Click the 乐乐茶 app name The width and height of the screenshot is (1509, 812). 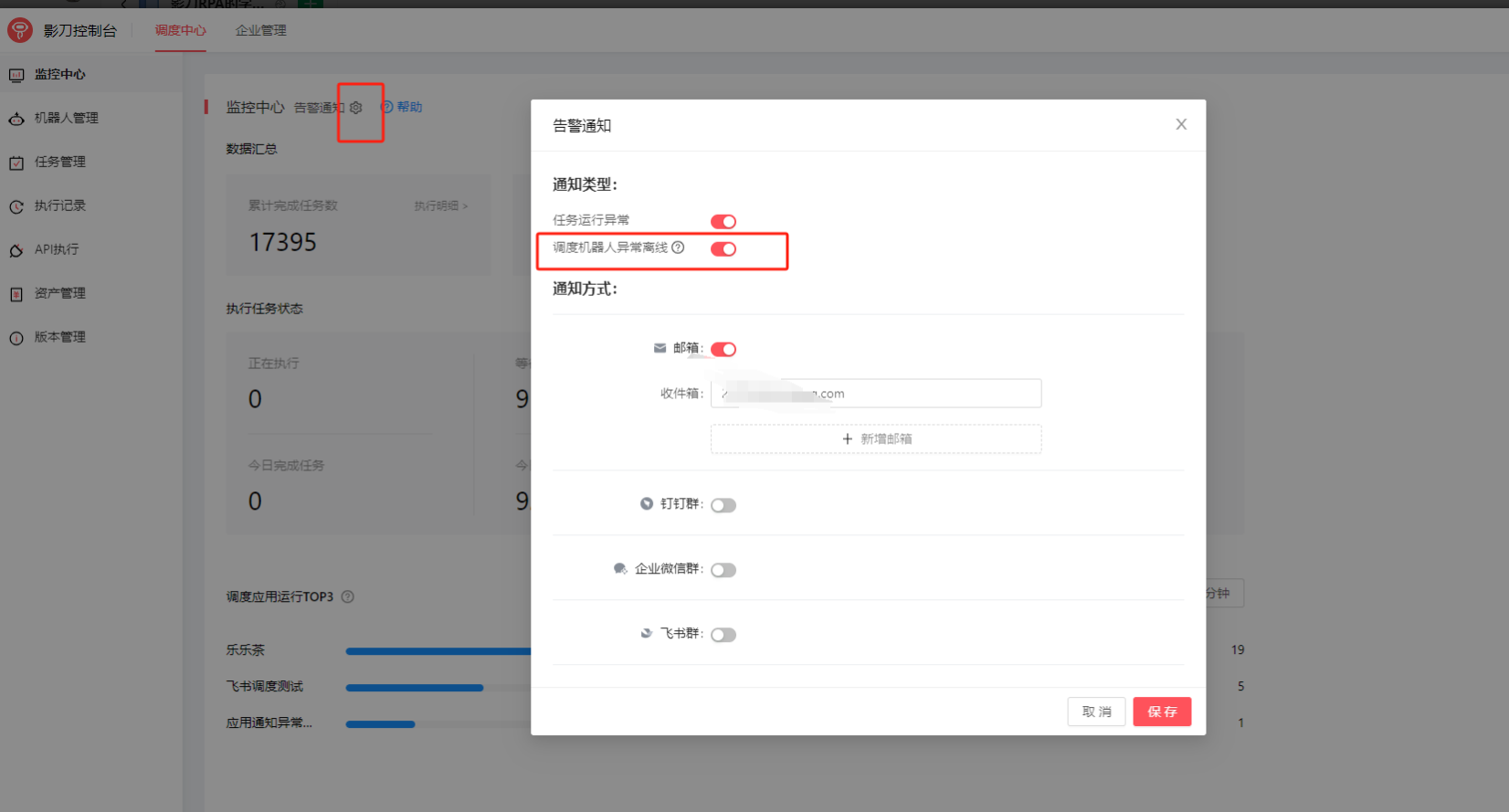(x=246, y=650)
